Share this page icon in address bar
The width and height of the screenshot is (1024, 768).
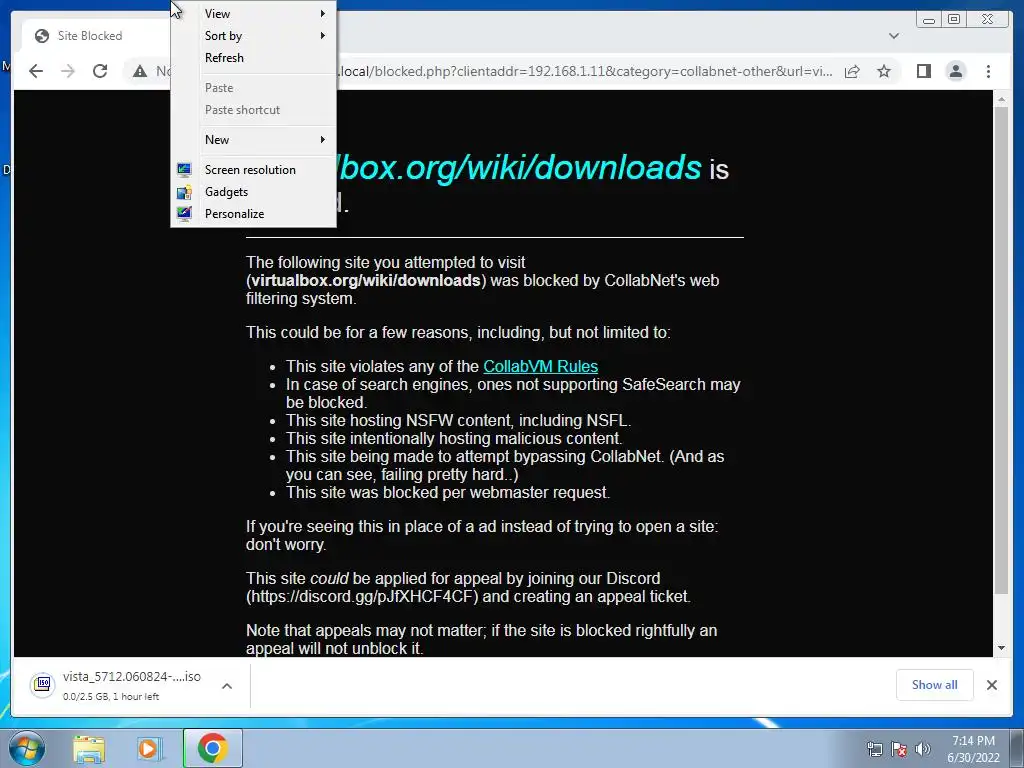[852, 71]
